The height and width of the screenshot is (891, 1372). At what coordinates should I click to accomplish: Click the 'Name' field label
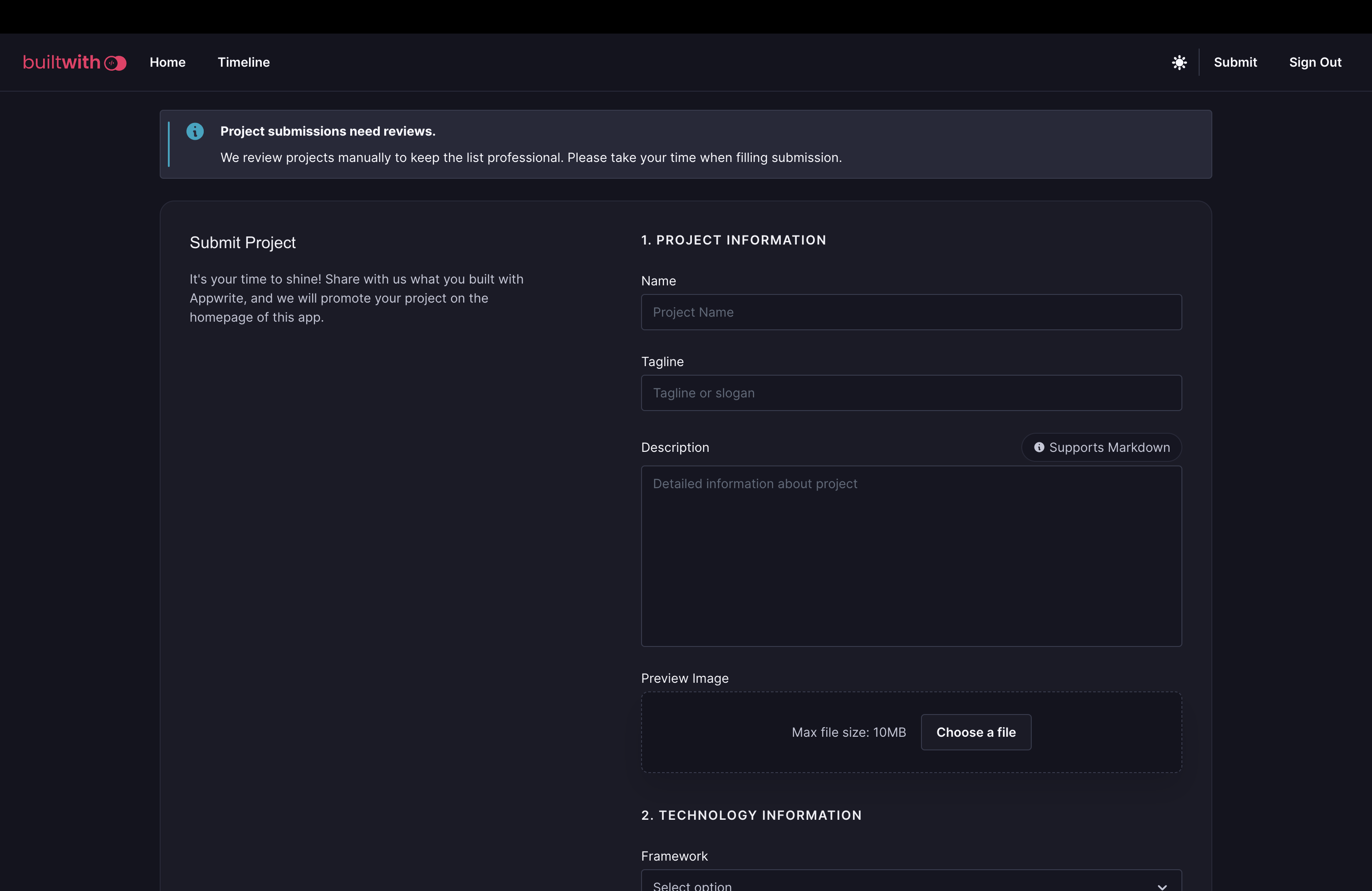(658, 281)
